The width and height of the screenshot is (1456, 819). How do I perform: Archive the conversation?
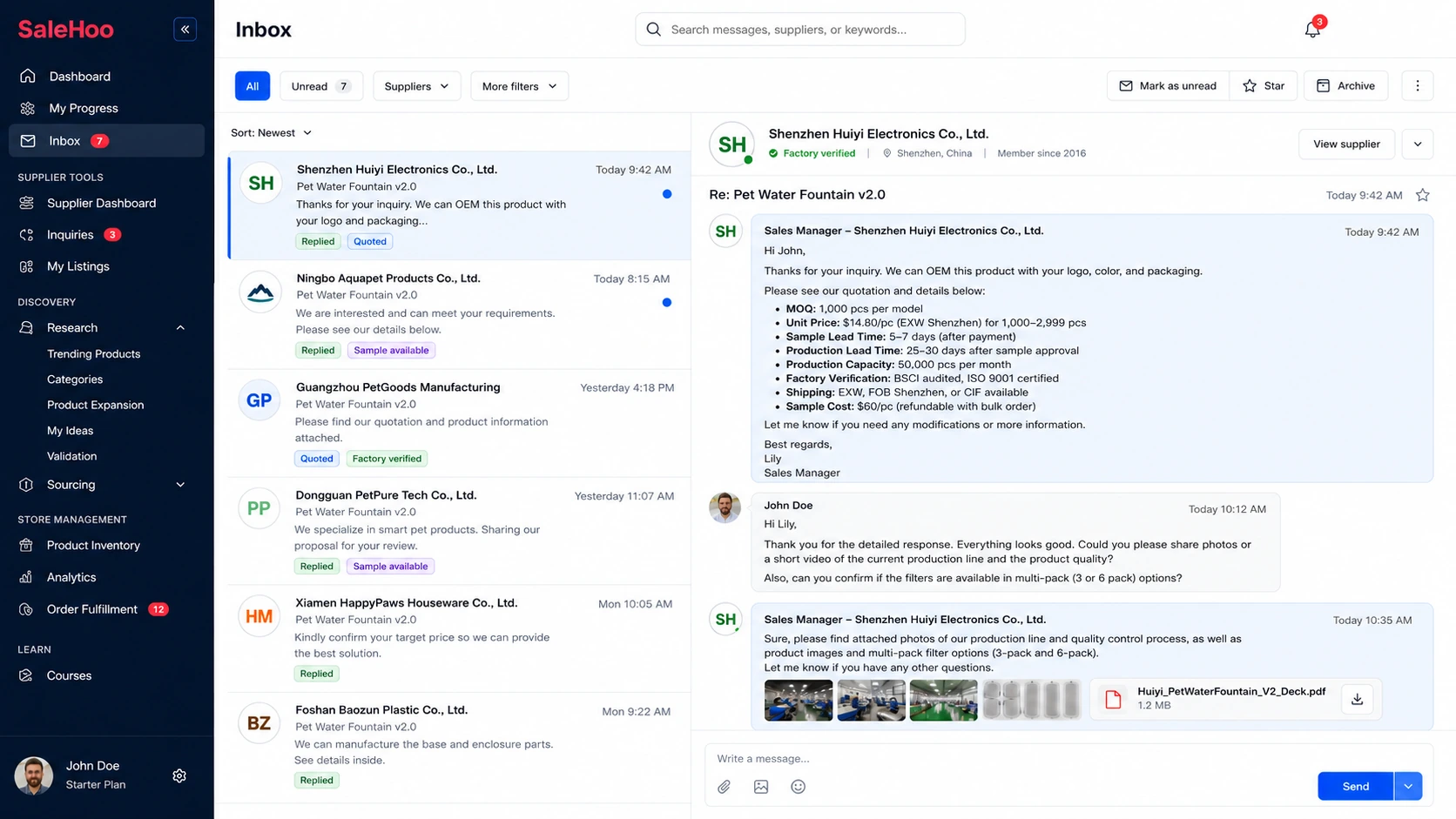click(1345, 85)
